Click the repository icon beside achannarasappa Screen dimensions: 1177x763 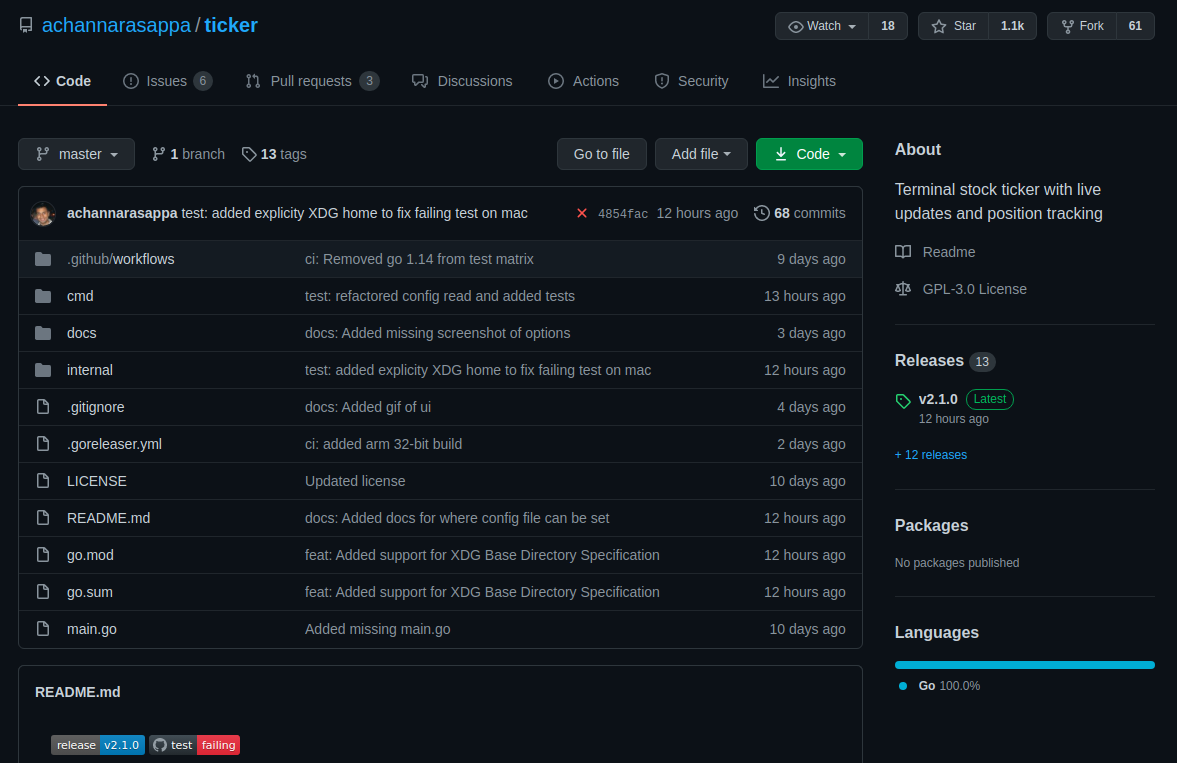[x=26, y=26]
